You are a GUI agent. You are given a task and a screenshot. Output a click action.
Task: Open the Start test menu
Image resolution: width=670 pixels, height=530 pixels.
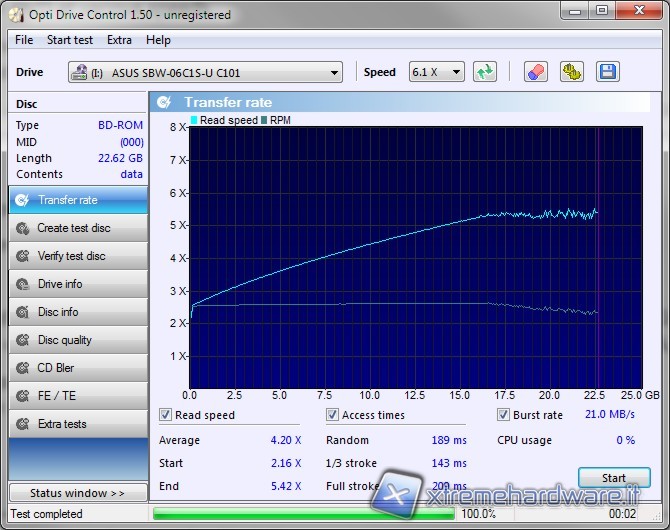(69, 40)
